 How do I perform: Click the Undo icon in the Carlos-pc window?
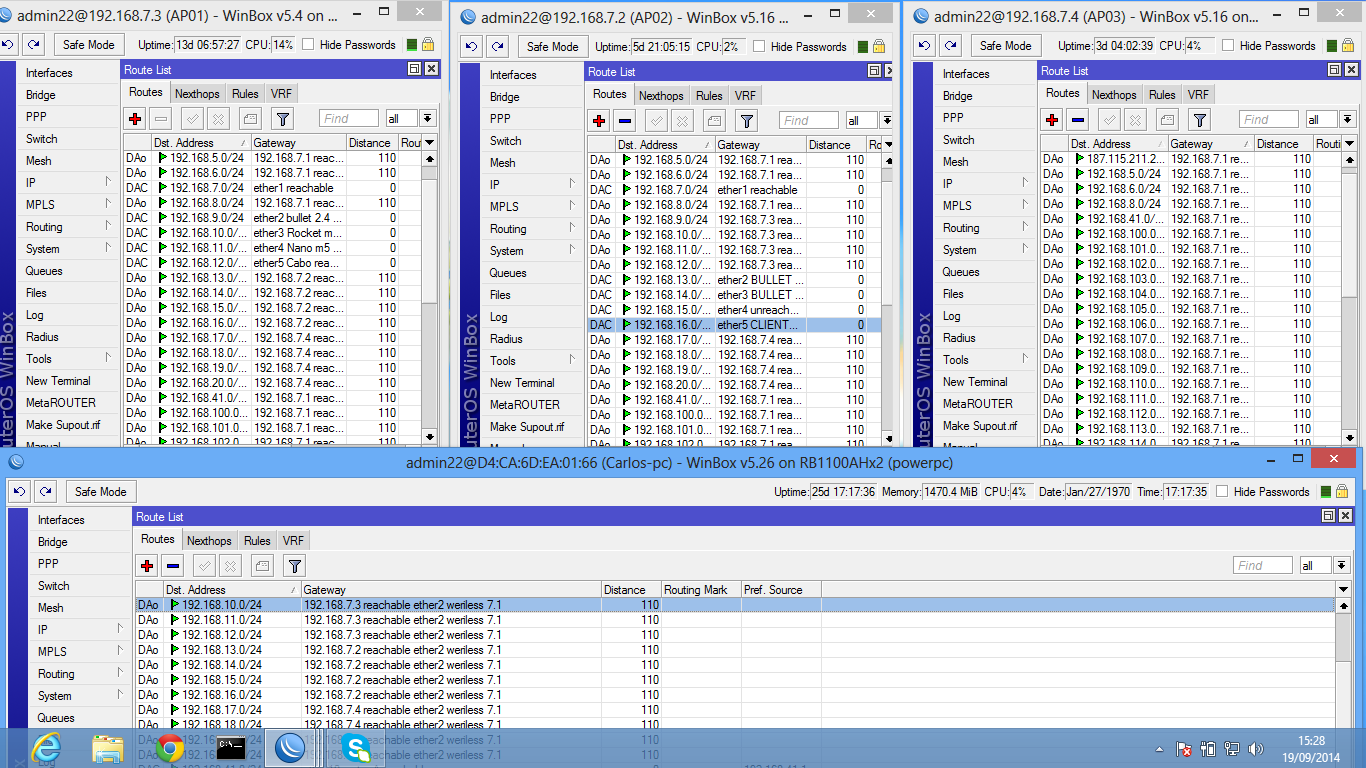pos(20,491)
